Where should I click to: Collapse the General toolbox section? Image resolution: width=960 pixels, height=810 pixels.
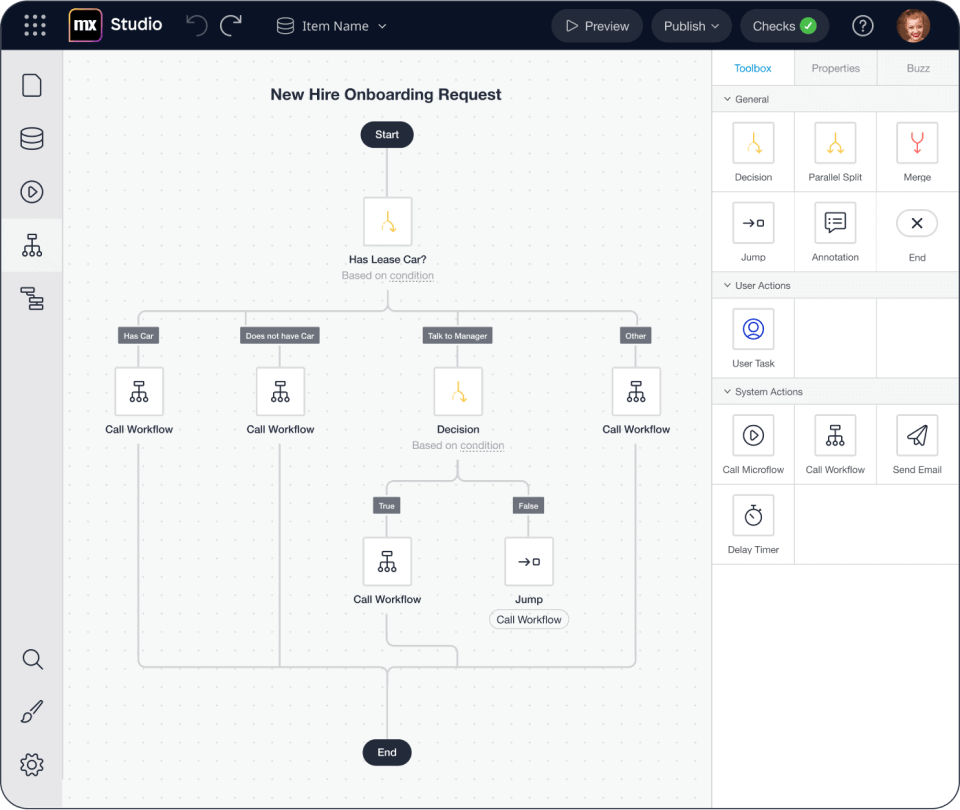(x=727, y=99)
